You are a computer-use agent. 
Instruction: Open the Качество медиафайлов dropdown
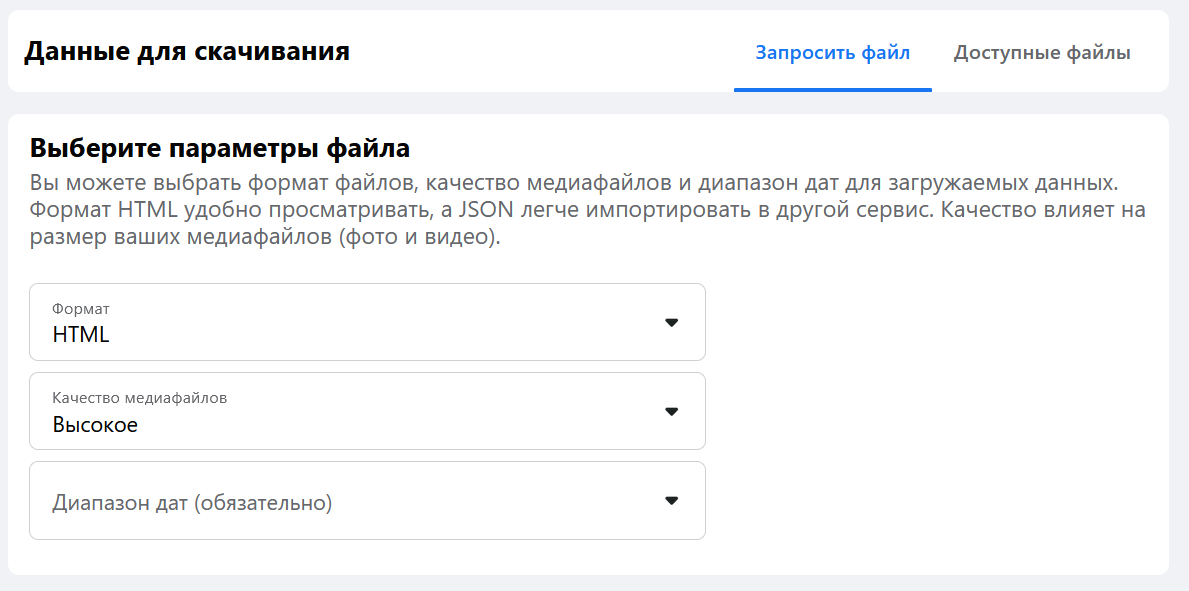(367, 410)
